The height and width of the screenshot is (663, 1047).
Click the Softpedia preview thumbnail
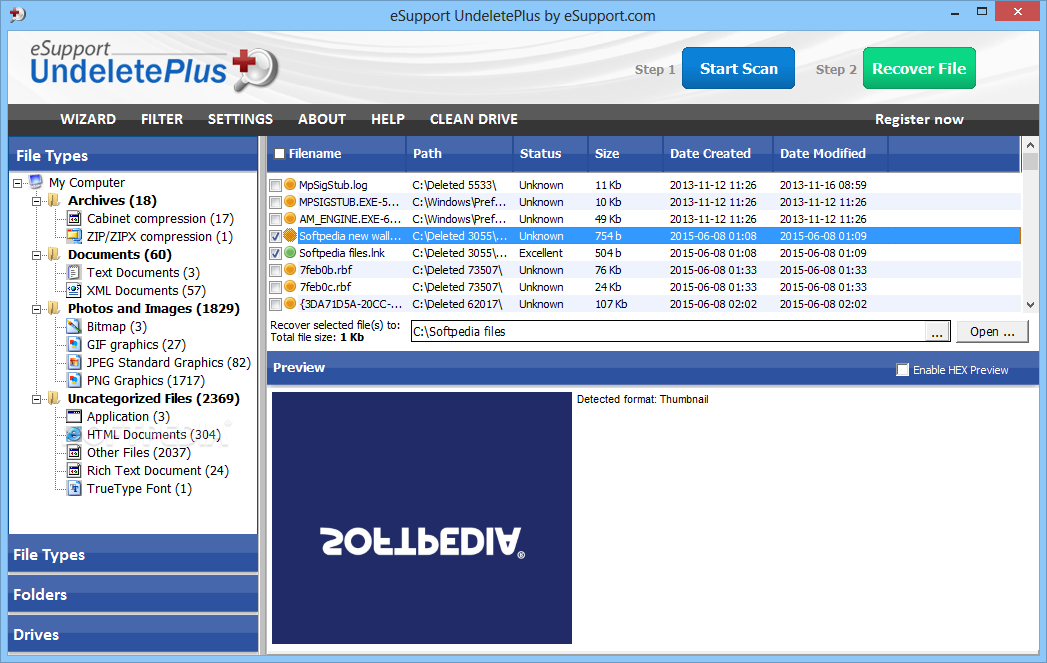pyautogui.click(x=421, y=517)
